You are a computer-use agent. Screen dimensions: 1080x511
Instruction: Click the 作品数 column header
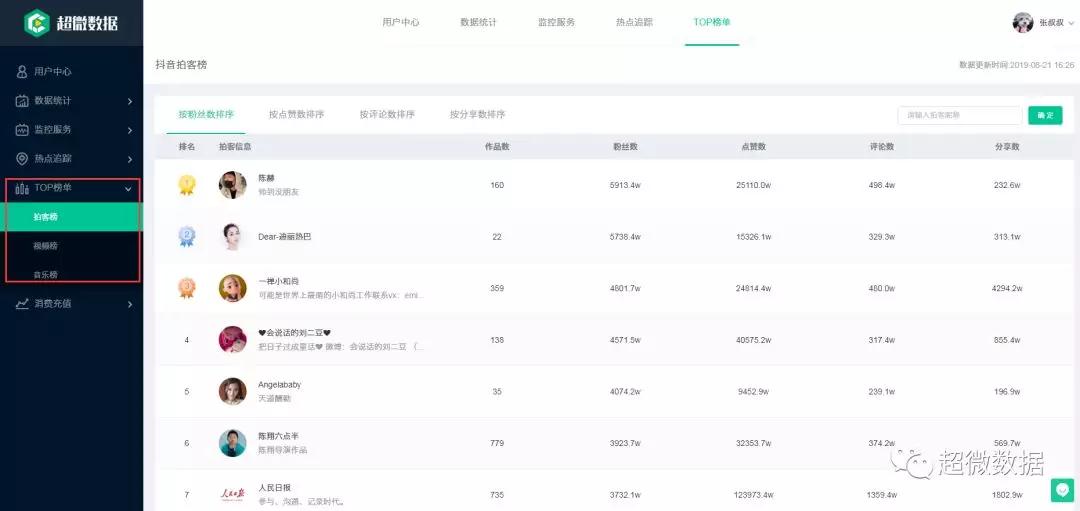point(497,147)
